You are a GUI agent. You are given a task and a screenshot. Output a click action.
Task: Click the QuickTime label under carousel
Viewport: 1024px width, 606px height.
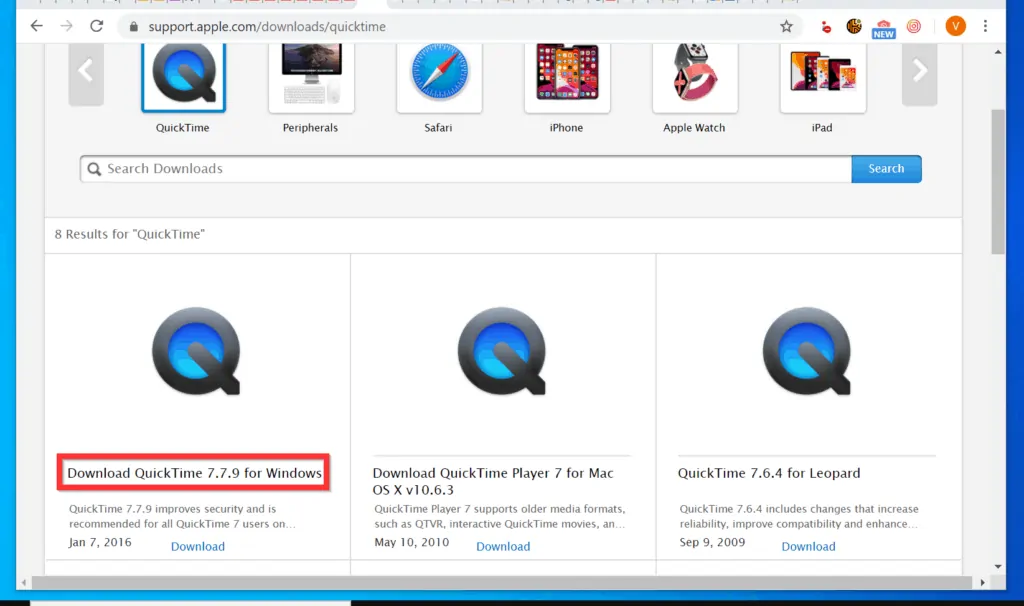[183, 128]
